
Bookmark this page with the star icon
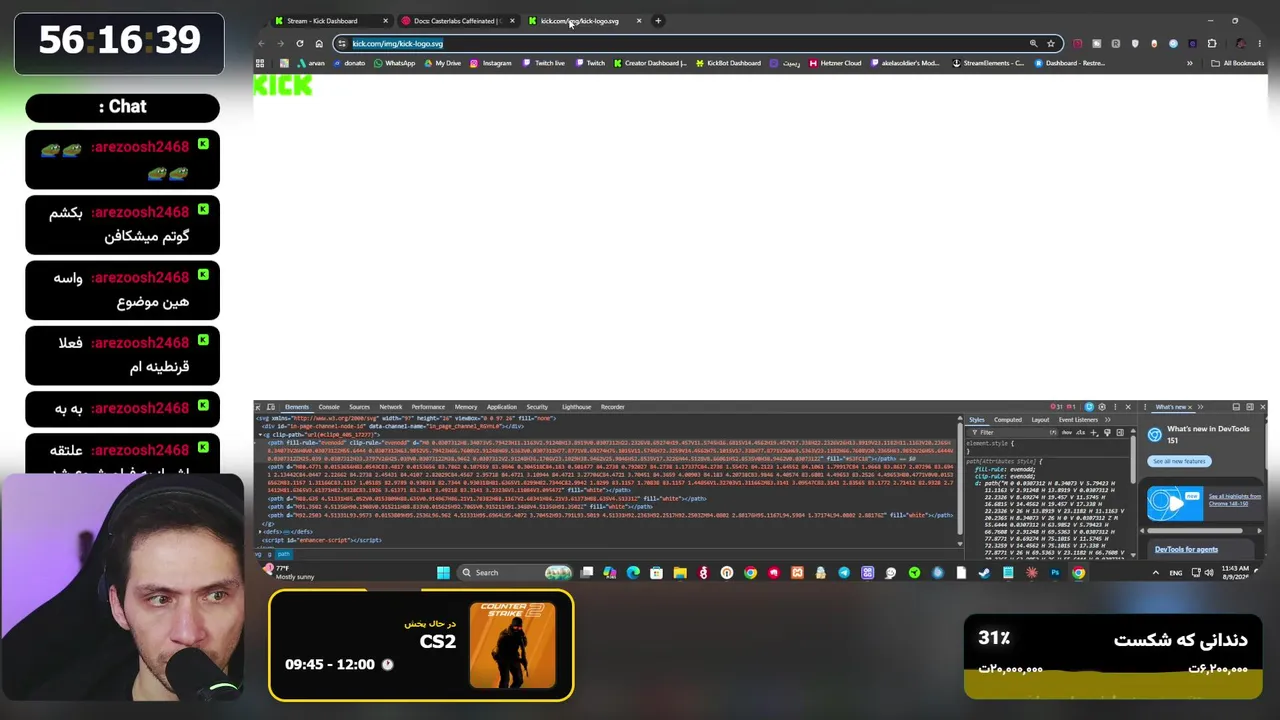pos(1051,44)
